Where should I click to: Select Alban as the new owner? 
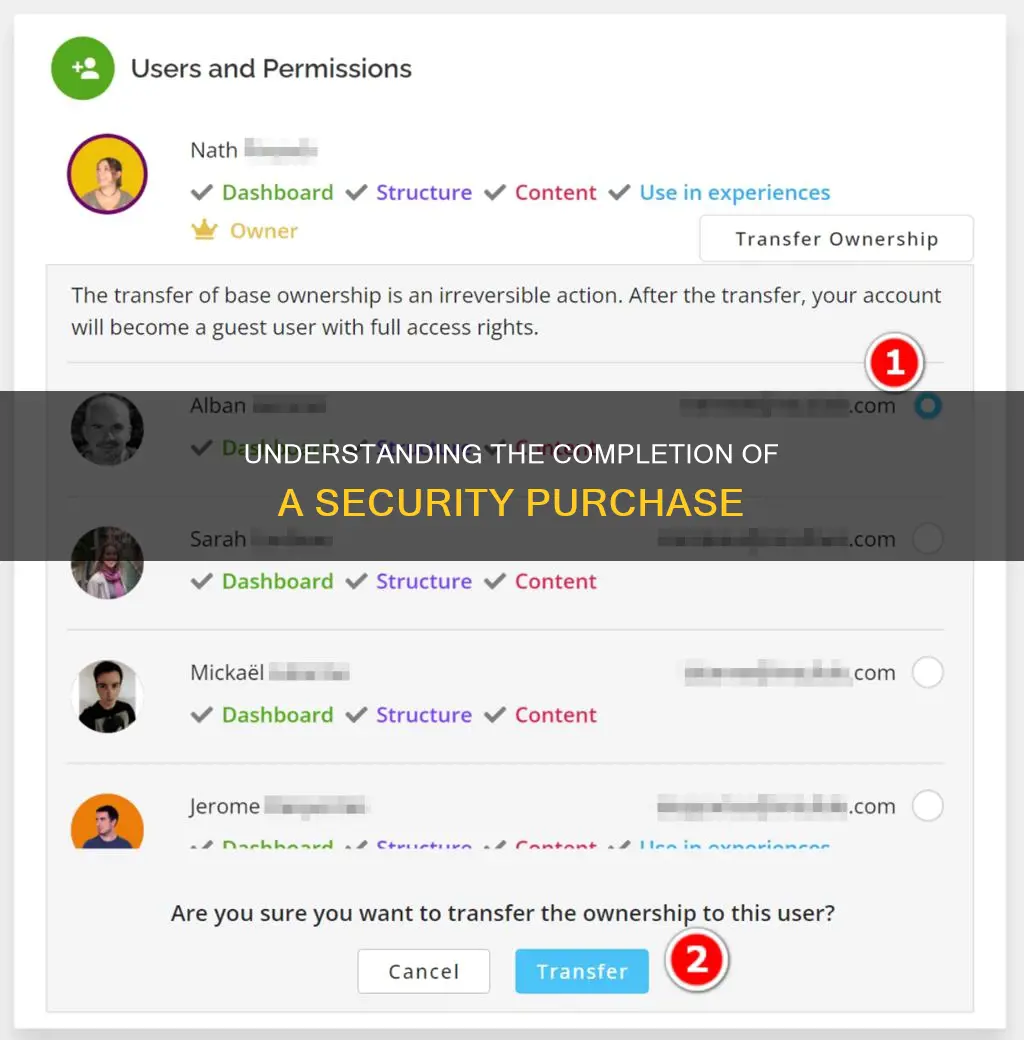928,405
